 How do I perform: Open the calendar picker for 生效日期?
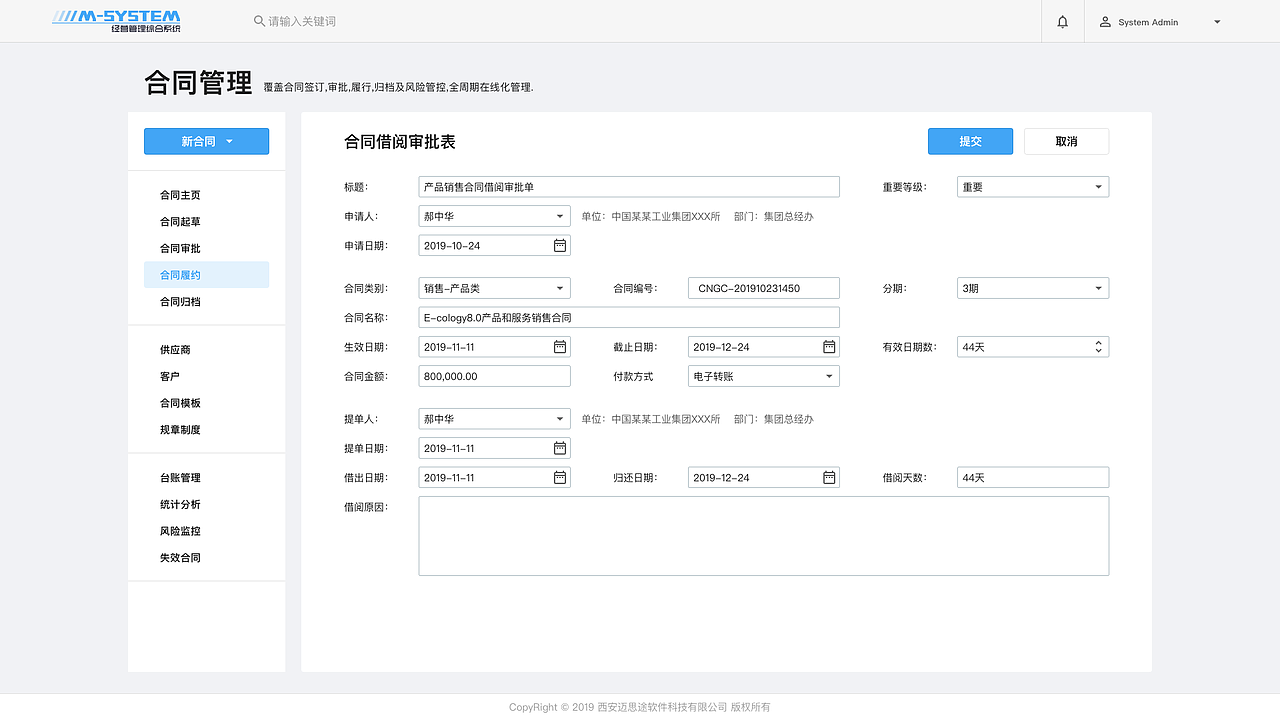pyautogui.click(x=559, y=346)
